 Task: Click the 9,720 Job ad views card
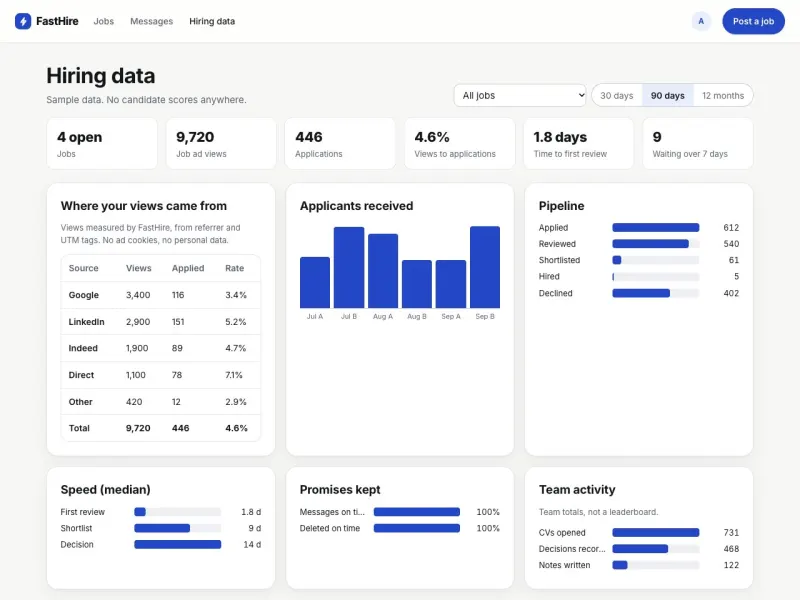pos(221,143)
